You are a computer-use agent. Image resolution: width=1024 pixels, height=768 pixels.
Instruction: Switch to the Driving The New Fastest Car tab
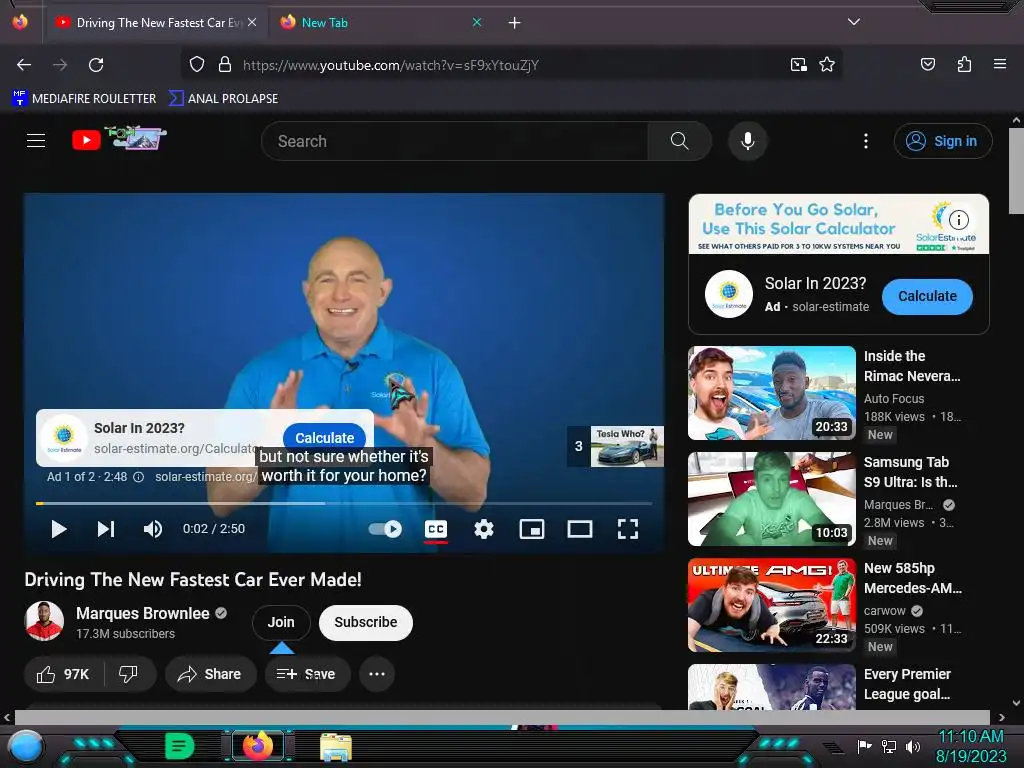point(155,23)
